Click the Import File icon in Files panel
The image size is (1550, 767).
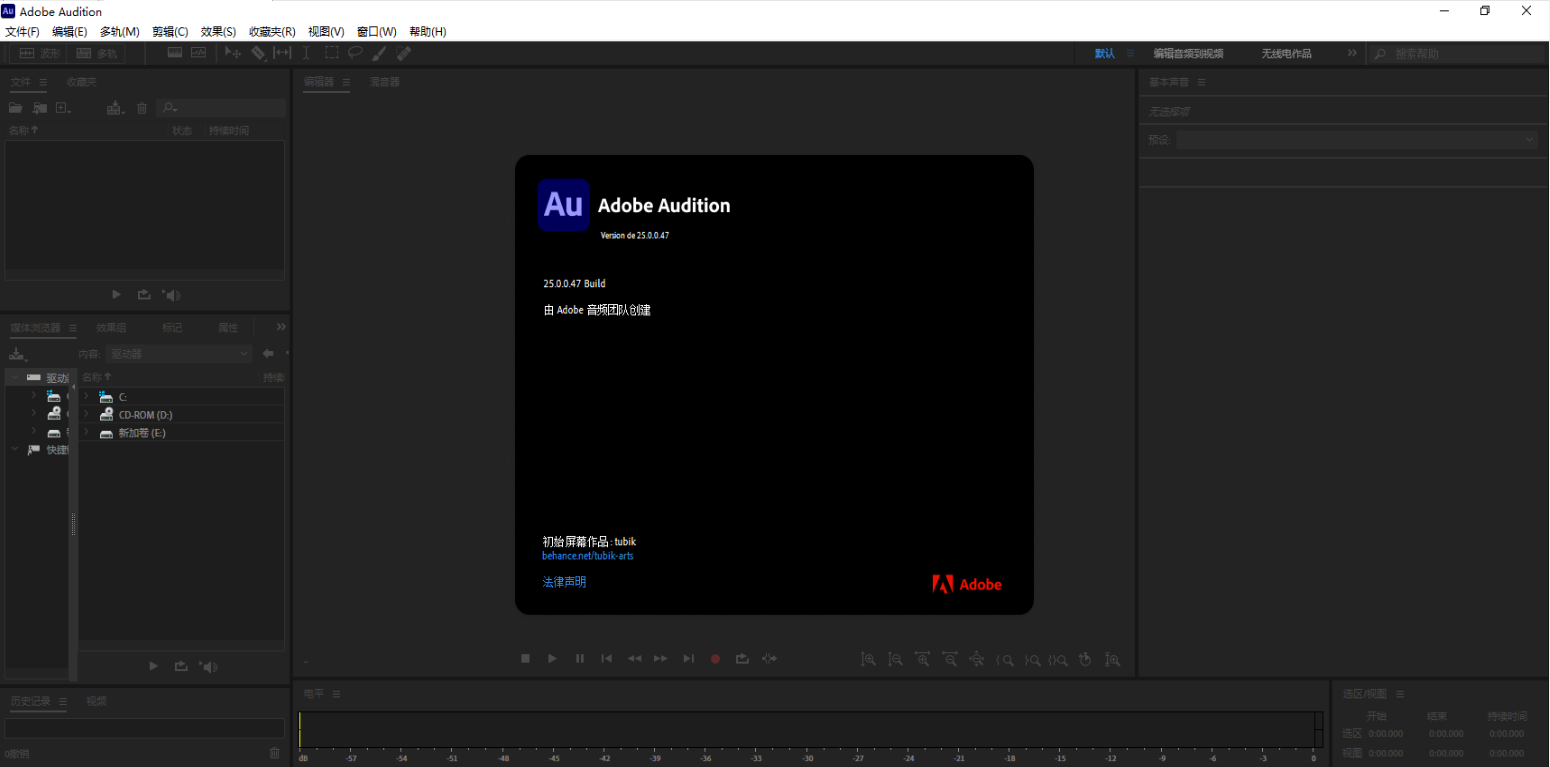39,108
